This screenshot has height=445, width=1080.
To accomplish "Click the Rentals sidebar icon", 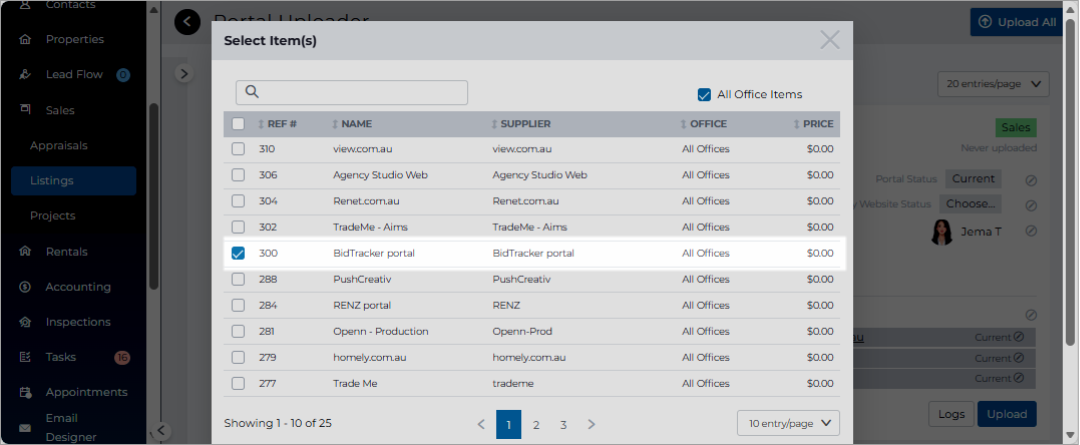I will 25,251.
